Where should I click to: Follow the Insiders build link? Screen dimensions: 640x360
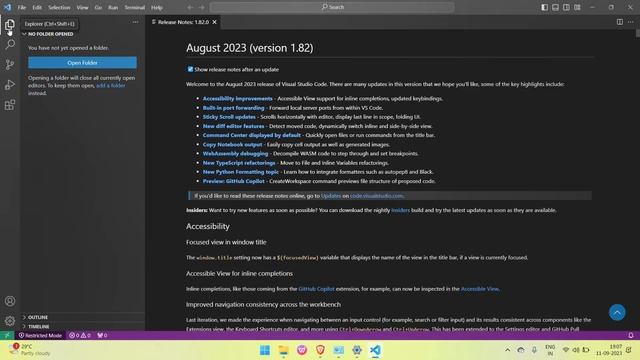pos(400,210)
